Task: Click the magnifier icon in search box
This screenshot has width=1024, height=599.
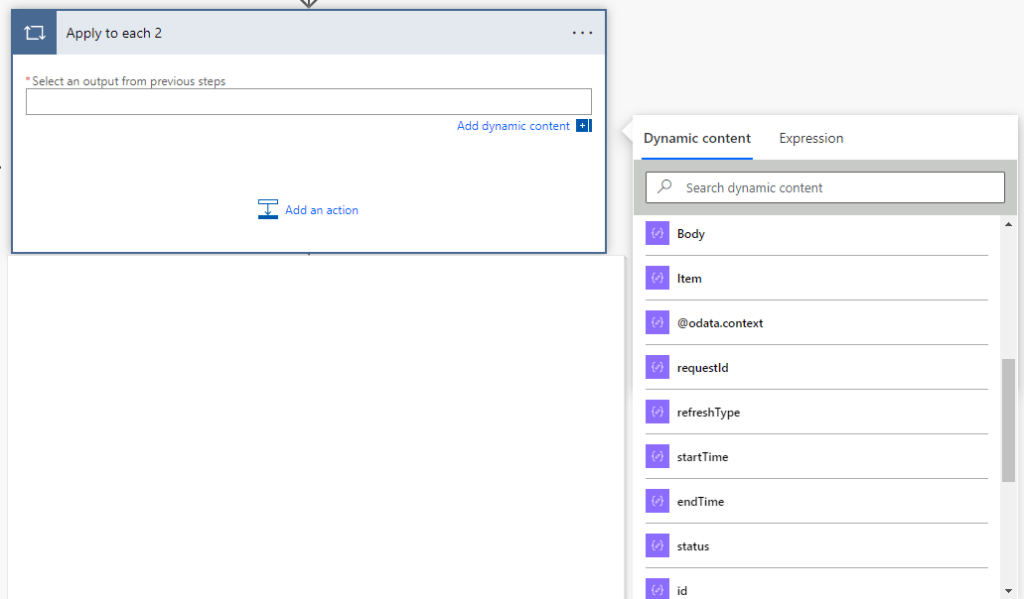Action: pos(665,187)
